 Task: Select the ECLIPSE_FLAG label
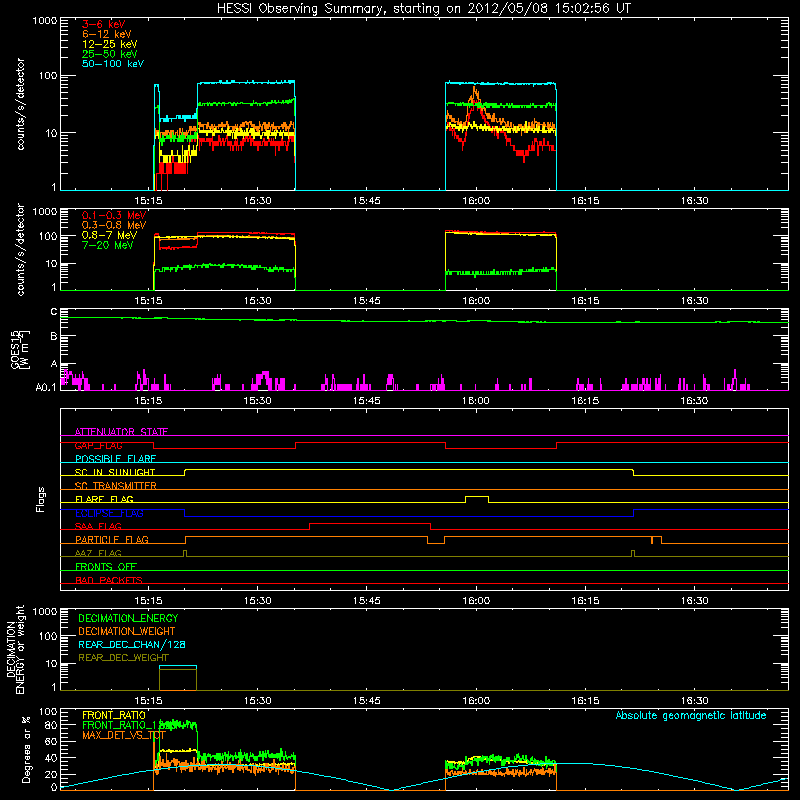(x=109, y=513)
